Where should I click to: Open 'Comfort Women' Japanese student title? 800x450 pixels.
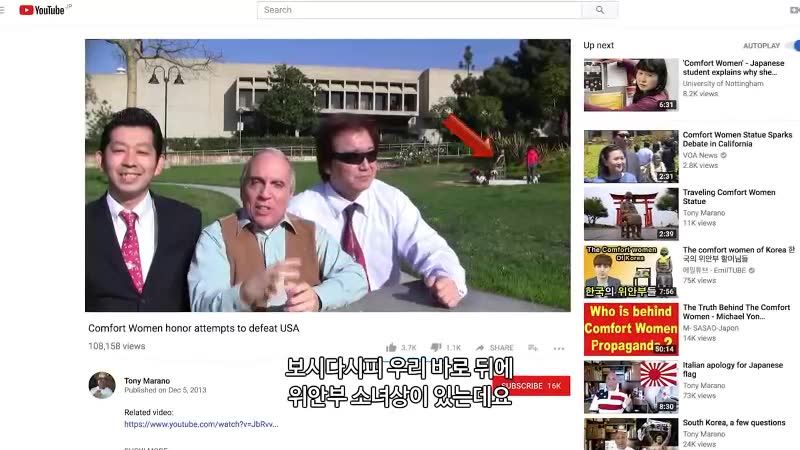point(733,67)
